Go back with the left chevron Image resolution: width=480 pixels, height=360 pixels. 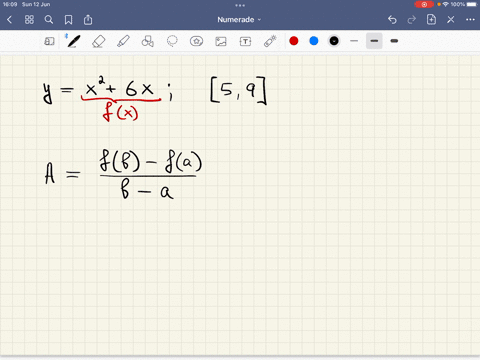(10, 20)
